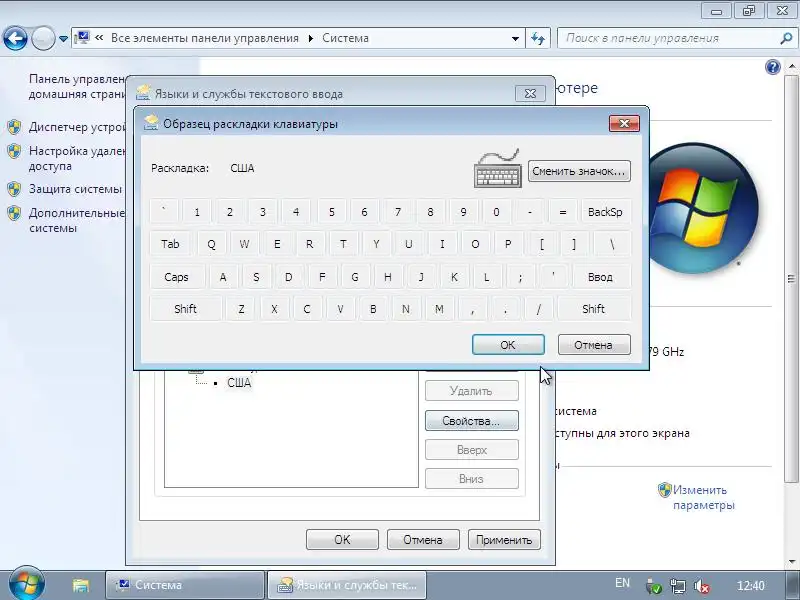Click the Forward navigation arrow
800x600 pixels.
click(x=43, y=38)
